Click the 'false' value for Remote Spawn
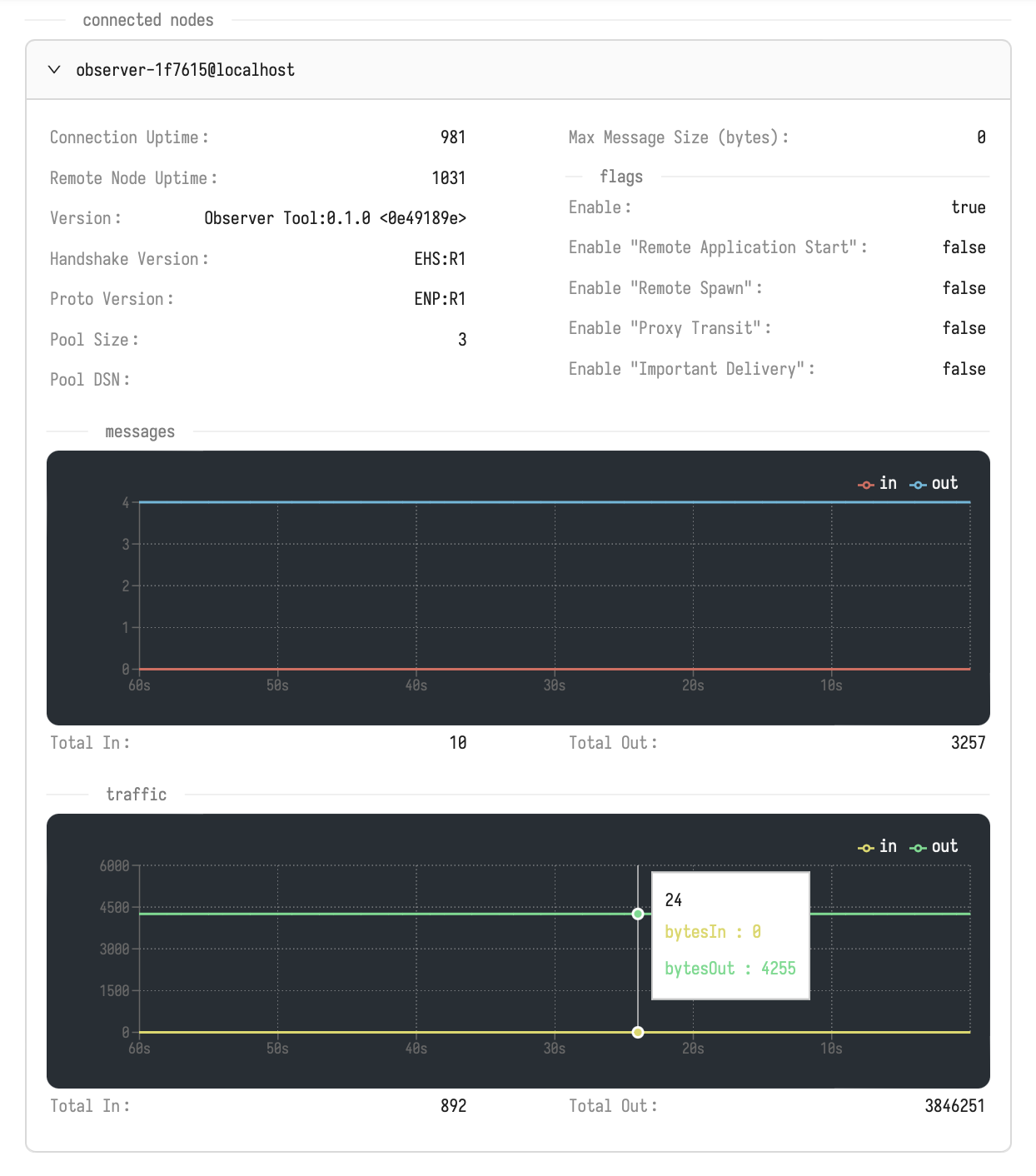Image resolution: width=1036 pixels, height=1176 pixels. click(x=964, y=288)
